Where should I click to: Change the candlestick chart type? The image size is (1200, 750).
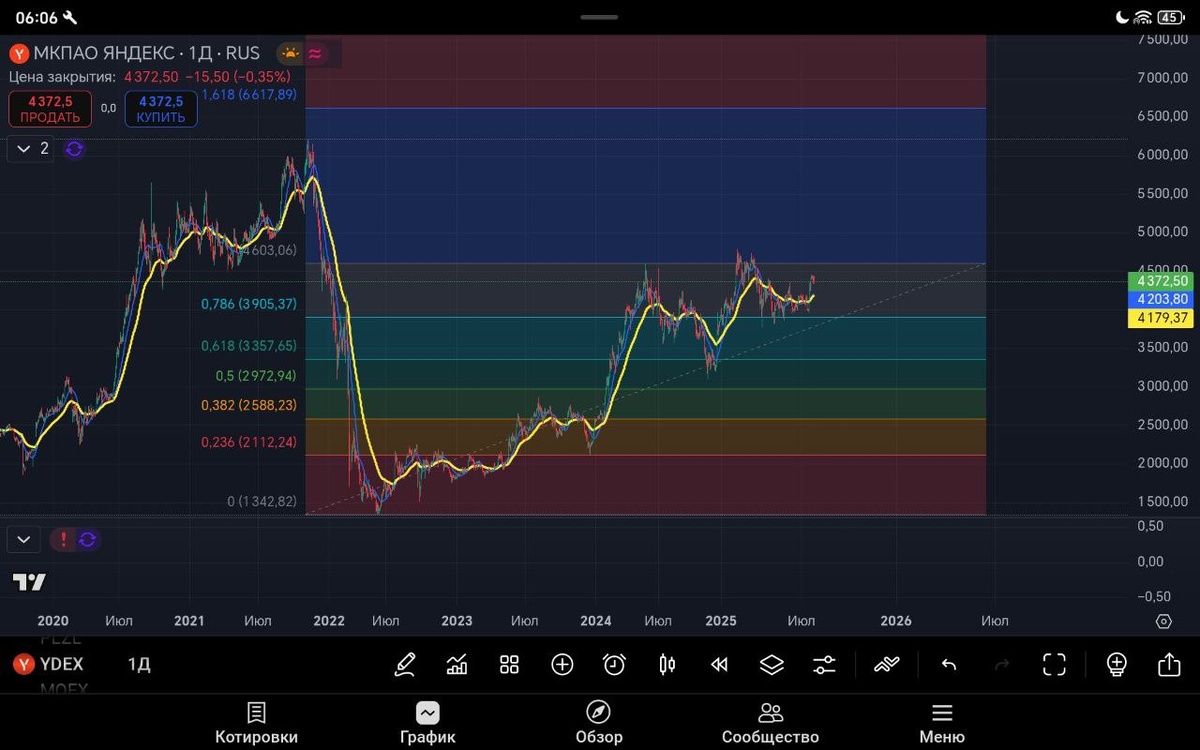tap(667, 664)
